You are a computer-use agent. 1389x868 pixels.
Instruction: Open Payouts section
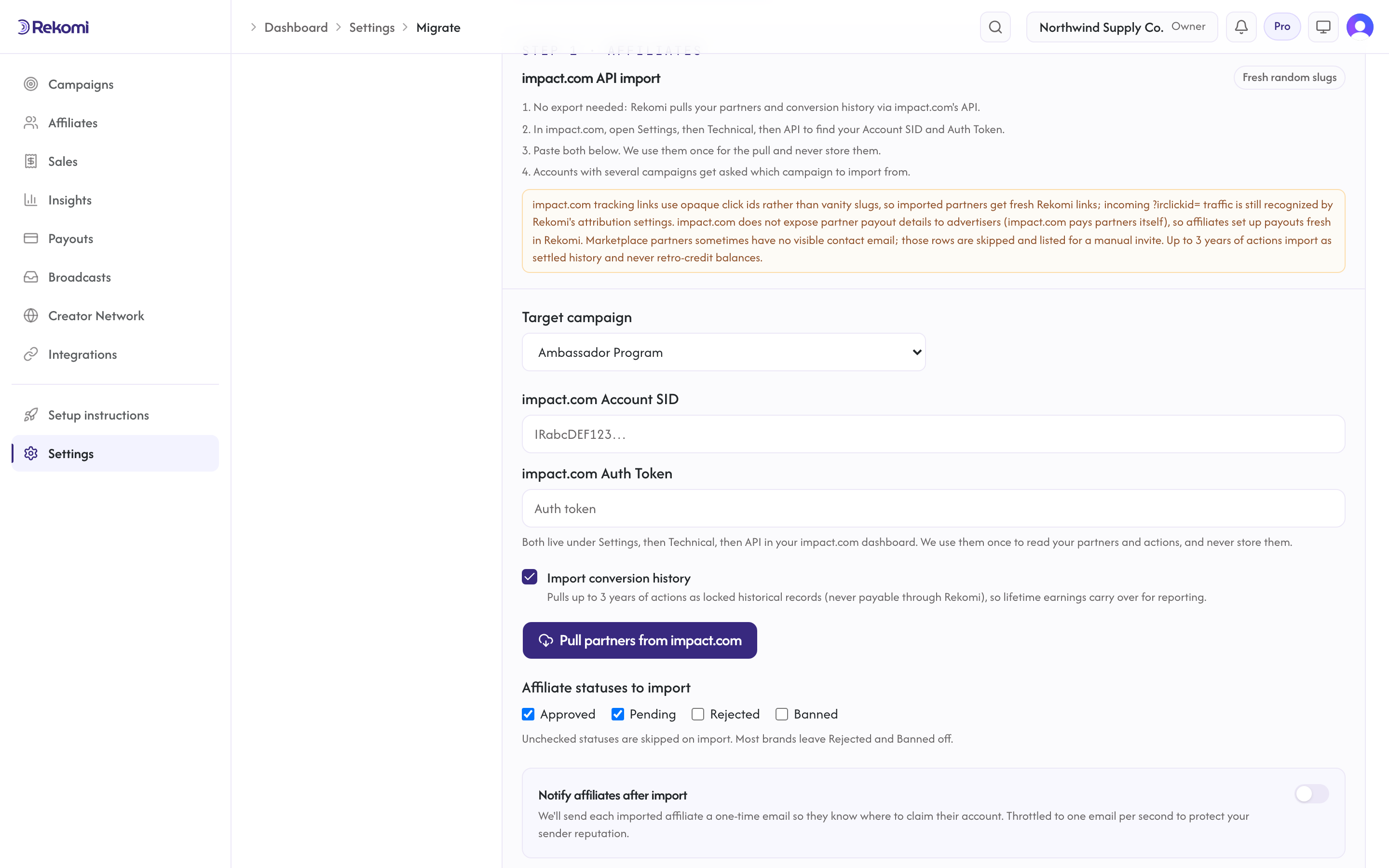click(x=115, y=238)
